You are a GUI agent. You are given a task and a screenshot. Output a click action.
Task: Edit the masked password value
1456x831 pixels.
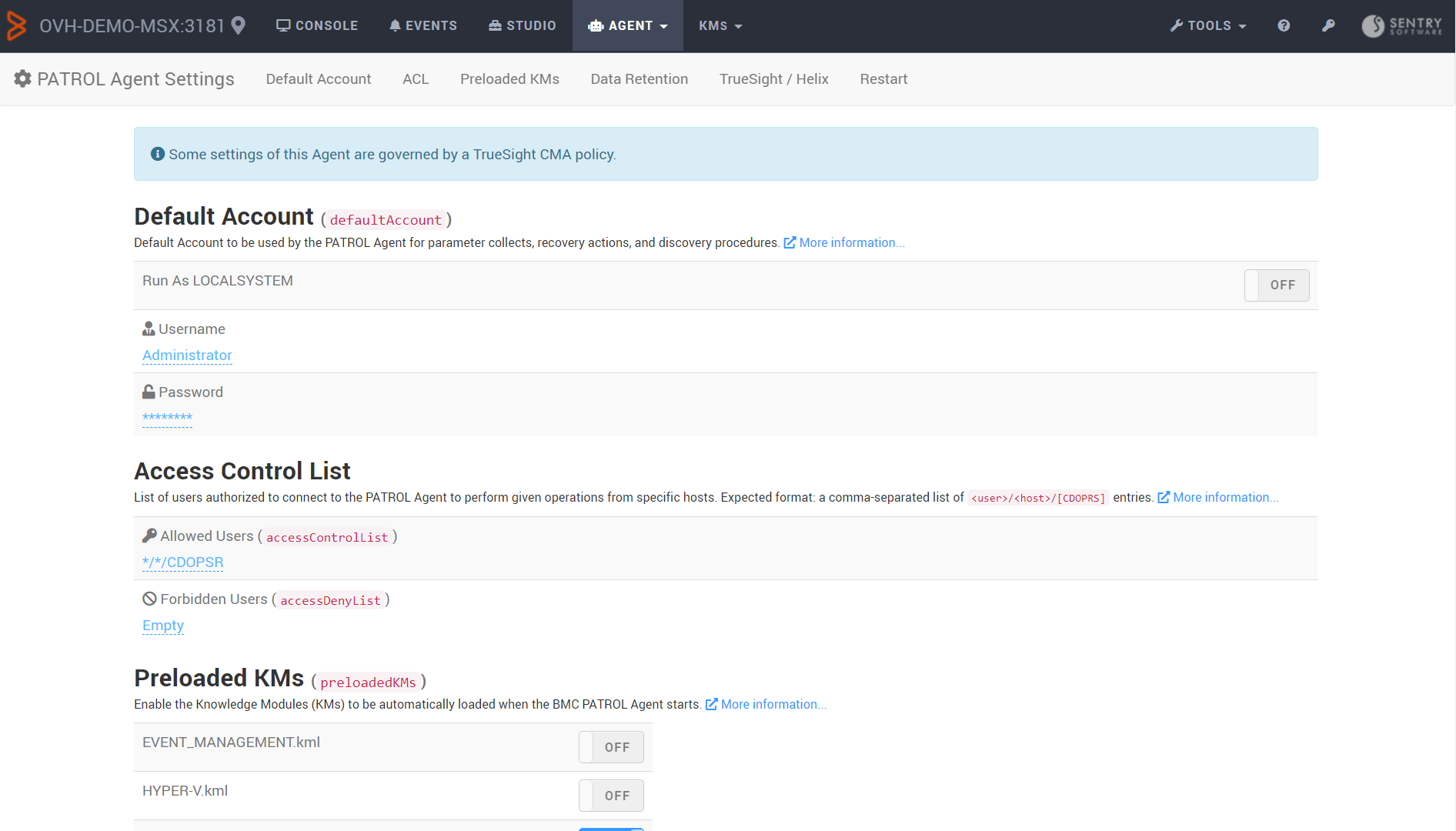(167, 418)
